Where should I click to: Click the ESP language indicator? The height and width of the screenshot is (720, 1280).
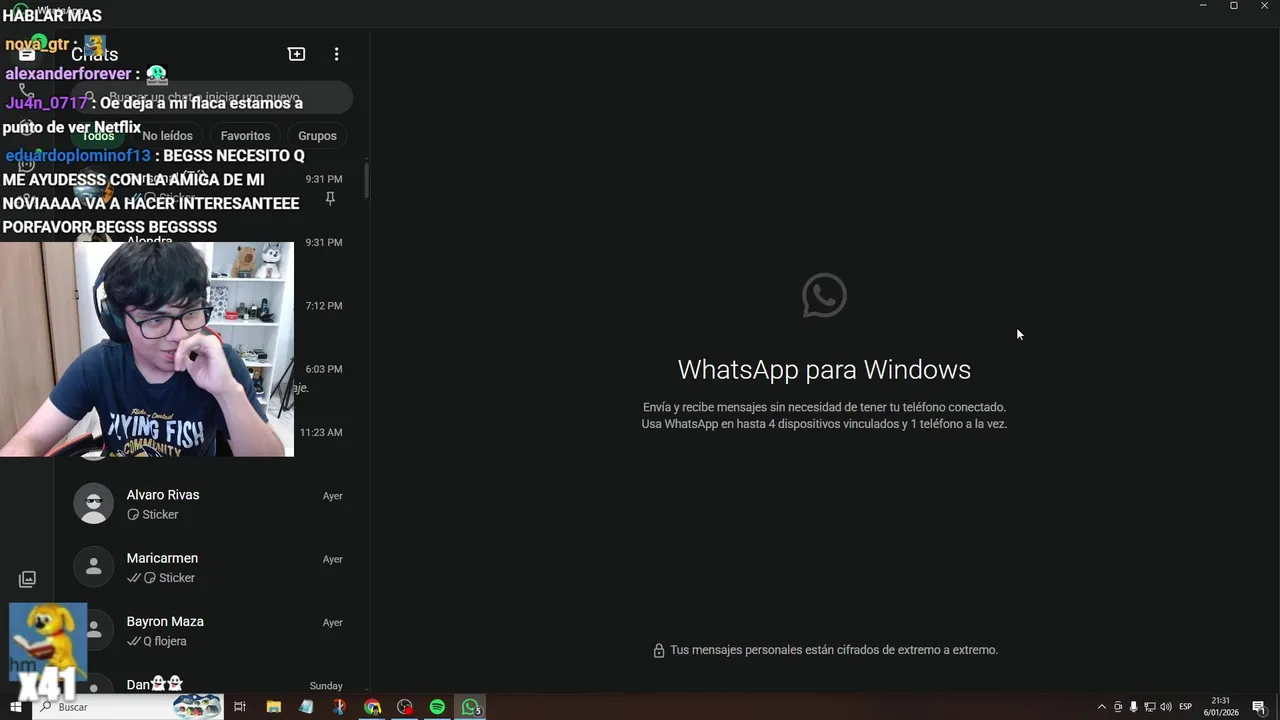(1186, 707)
